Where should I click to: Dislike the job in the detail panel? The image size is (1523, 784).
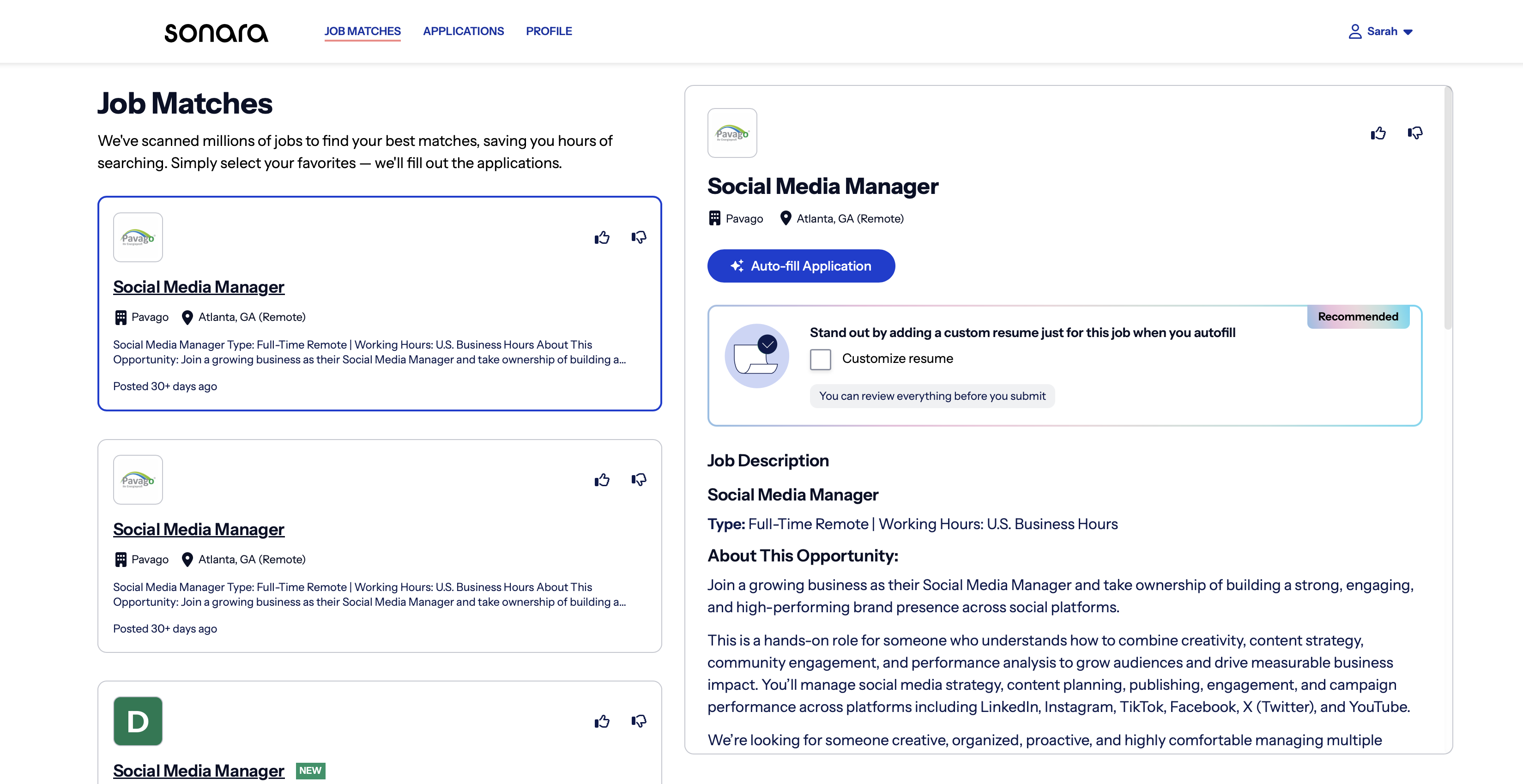tap(1415, 133)
